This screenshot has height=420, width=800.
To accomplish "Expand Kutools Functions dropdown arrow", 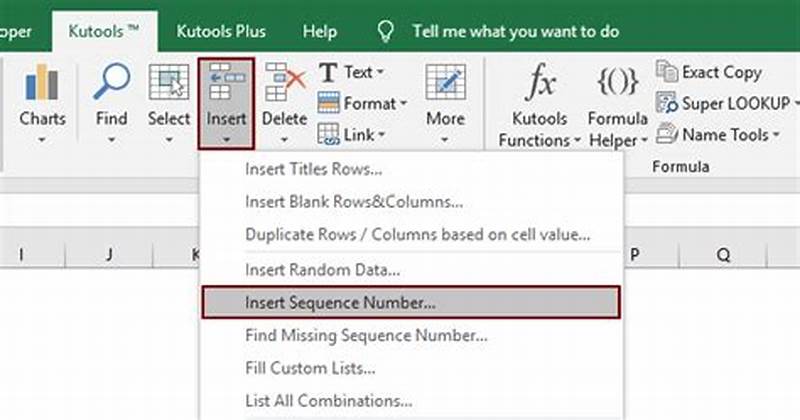I will point(577,140).
